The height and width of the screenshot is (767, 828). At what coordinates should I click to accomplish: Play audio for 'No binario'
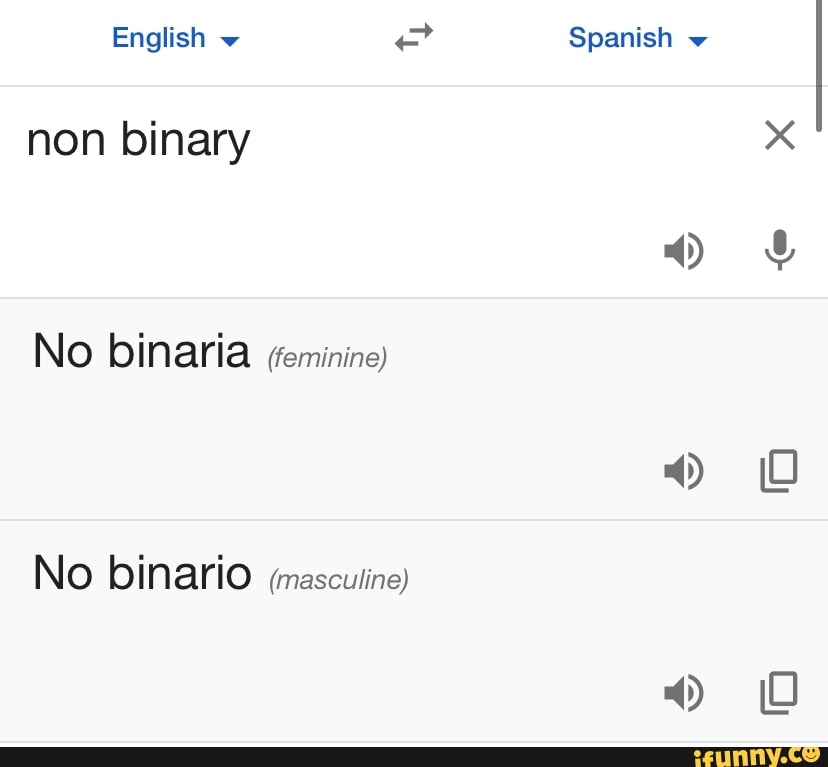pos(684,692)
